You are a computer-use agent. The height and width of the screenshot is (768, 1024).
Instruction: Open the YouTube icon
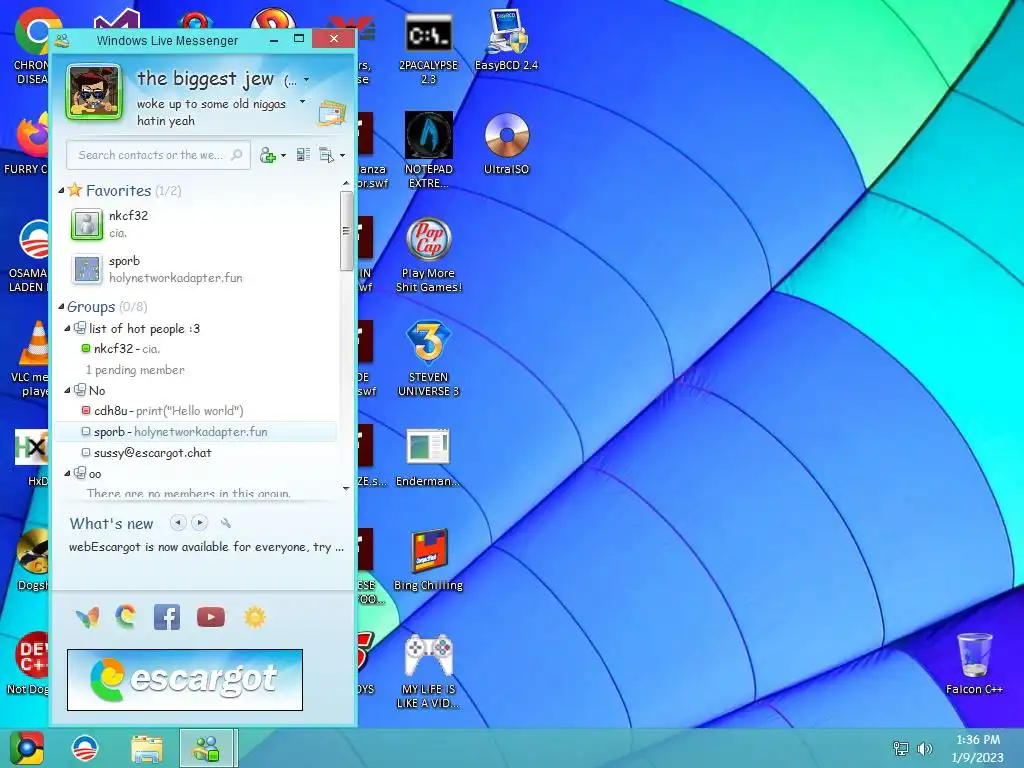[x=211, y=617]
